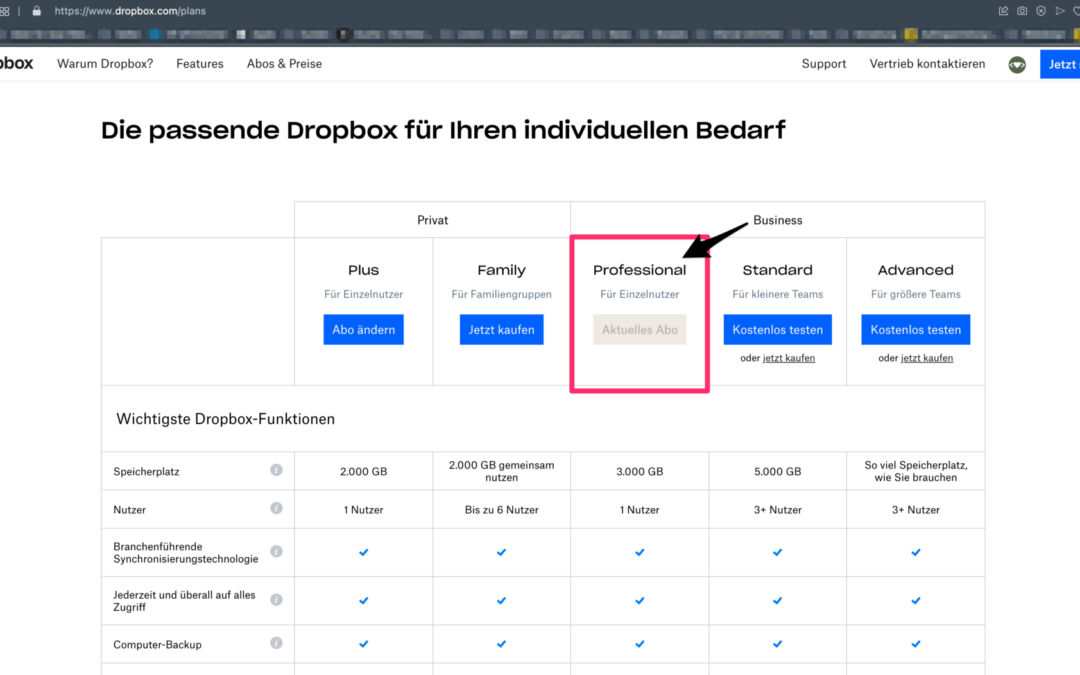Click the 2.000 GB cell for Plus
The height and width of the screenshot is (675, 1080).
364,472
